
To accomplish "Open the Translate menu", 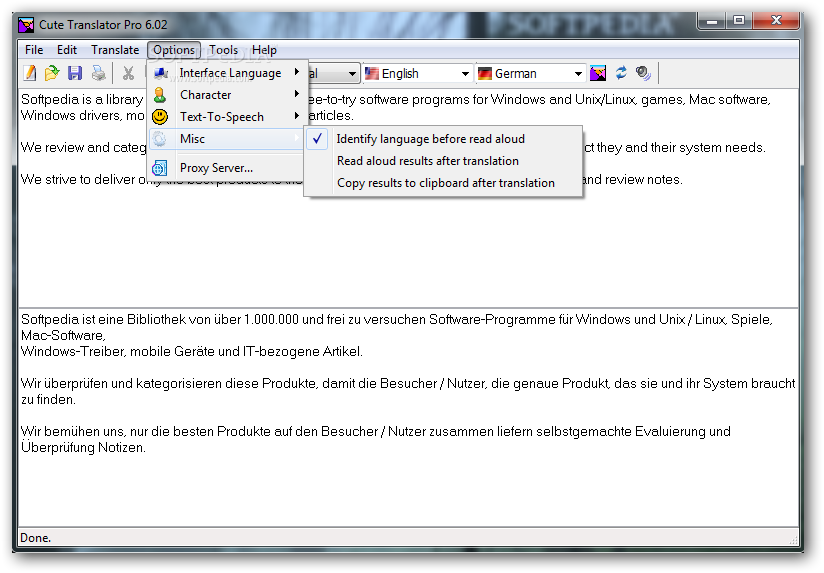I will (115, 50).
